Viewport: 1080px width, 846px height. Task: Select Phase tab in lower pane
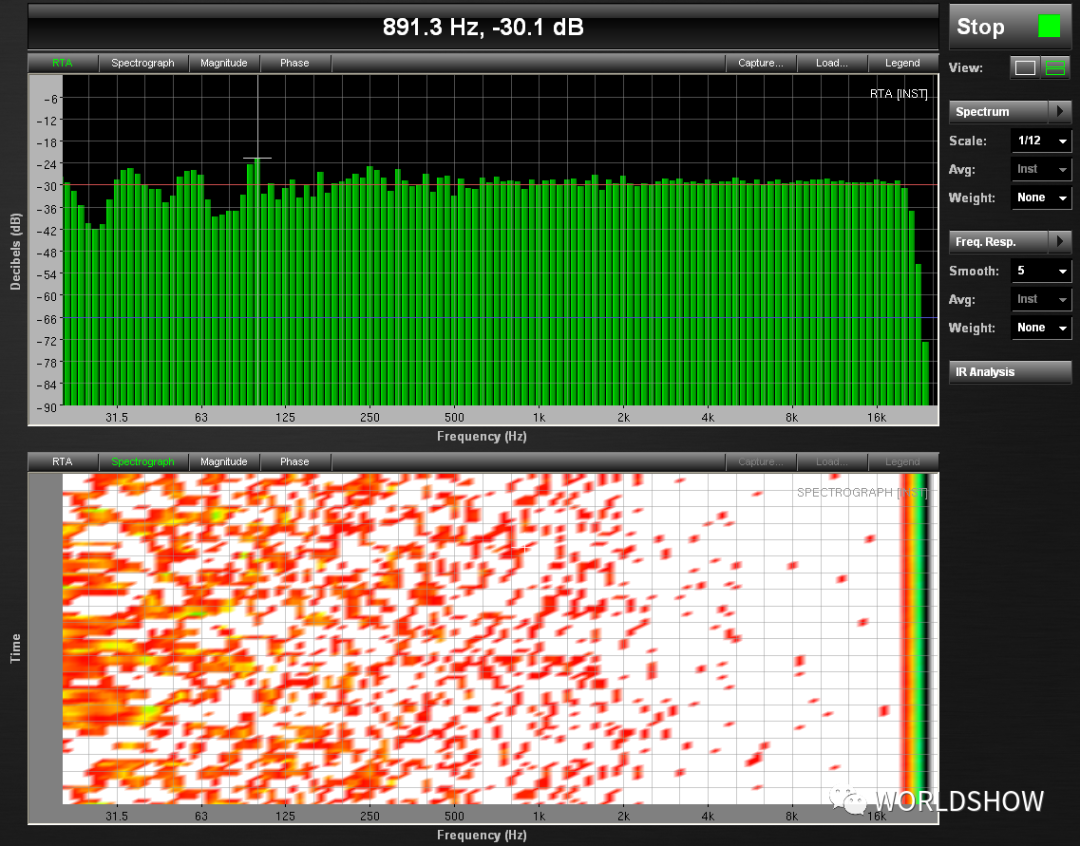(x=295, y=462)
